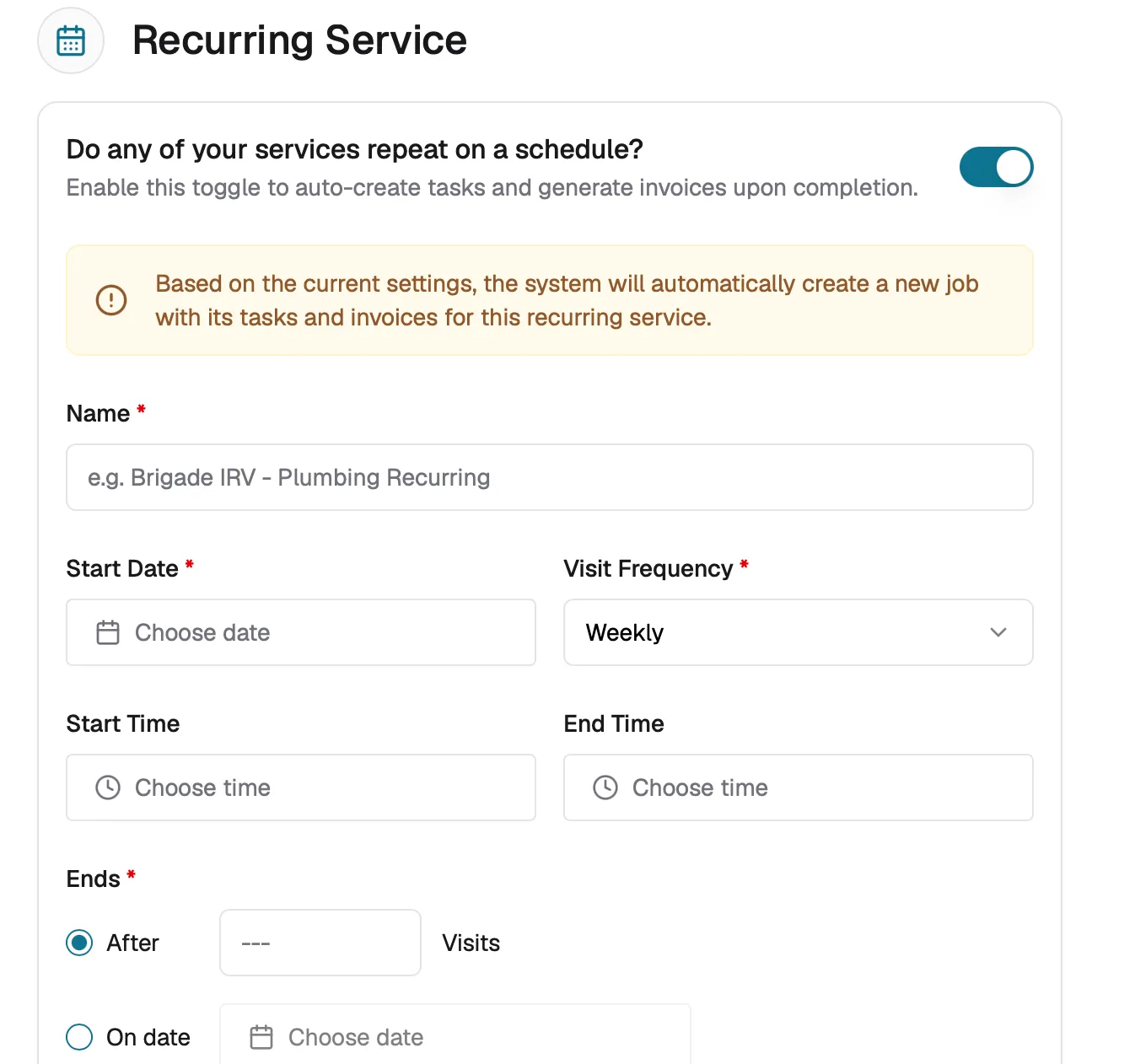Focus the Name input field
The image size is (1135, 1064).
(x=550, y=477)
